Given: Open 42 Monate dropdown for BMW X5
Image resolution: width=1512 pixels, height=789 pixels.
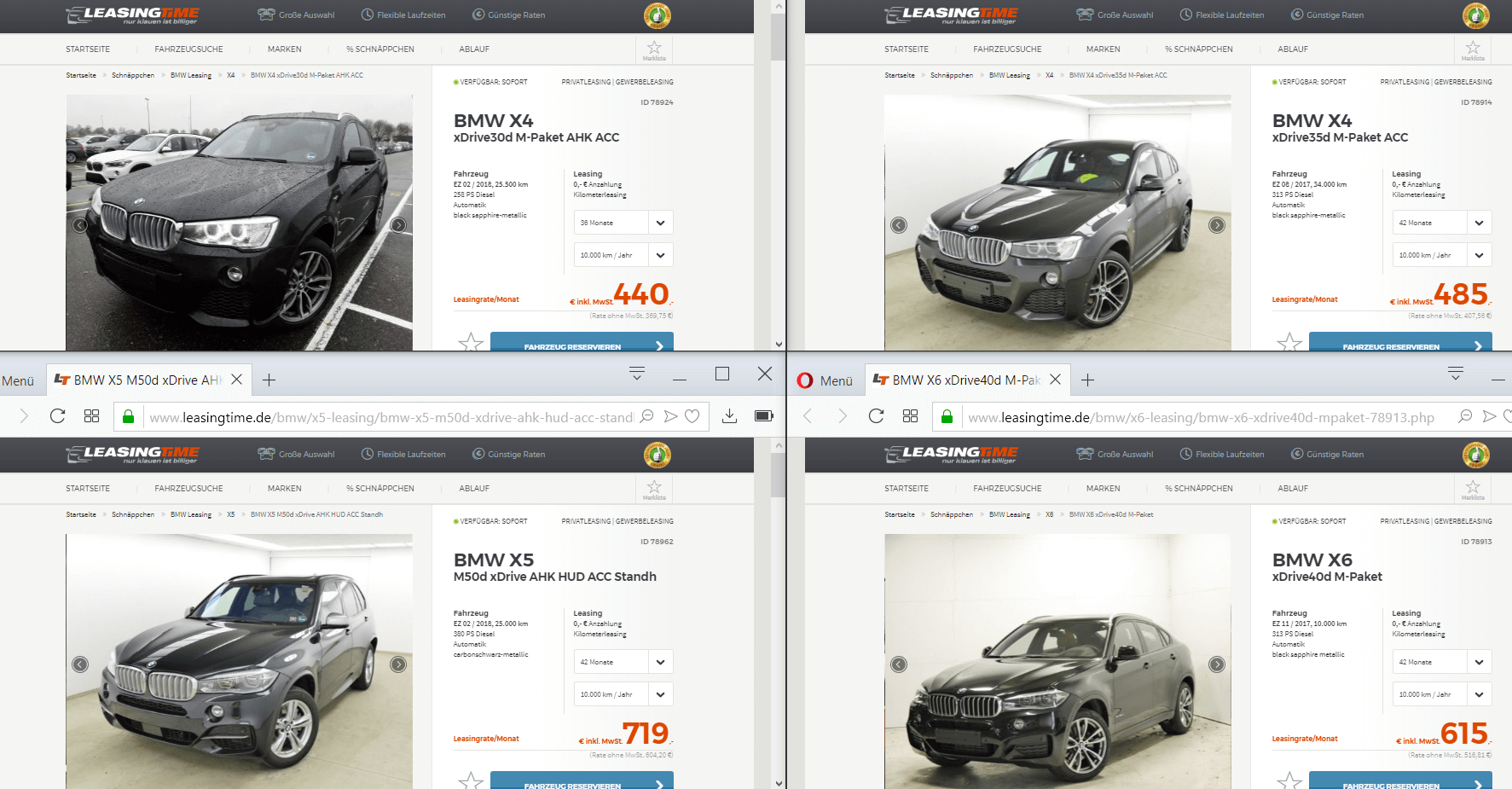Looking at the screenshot, I should 623,662.
